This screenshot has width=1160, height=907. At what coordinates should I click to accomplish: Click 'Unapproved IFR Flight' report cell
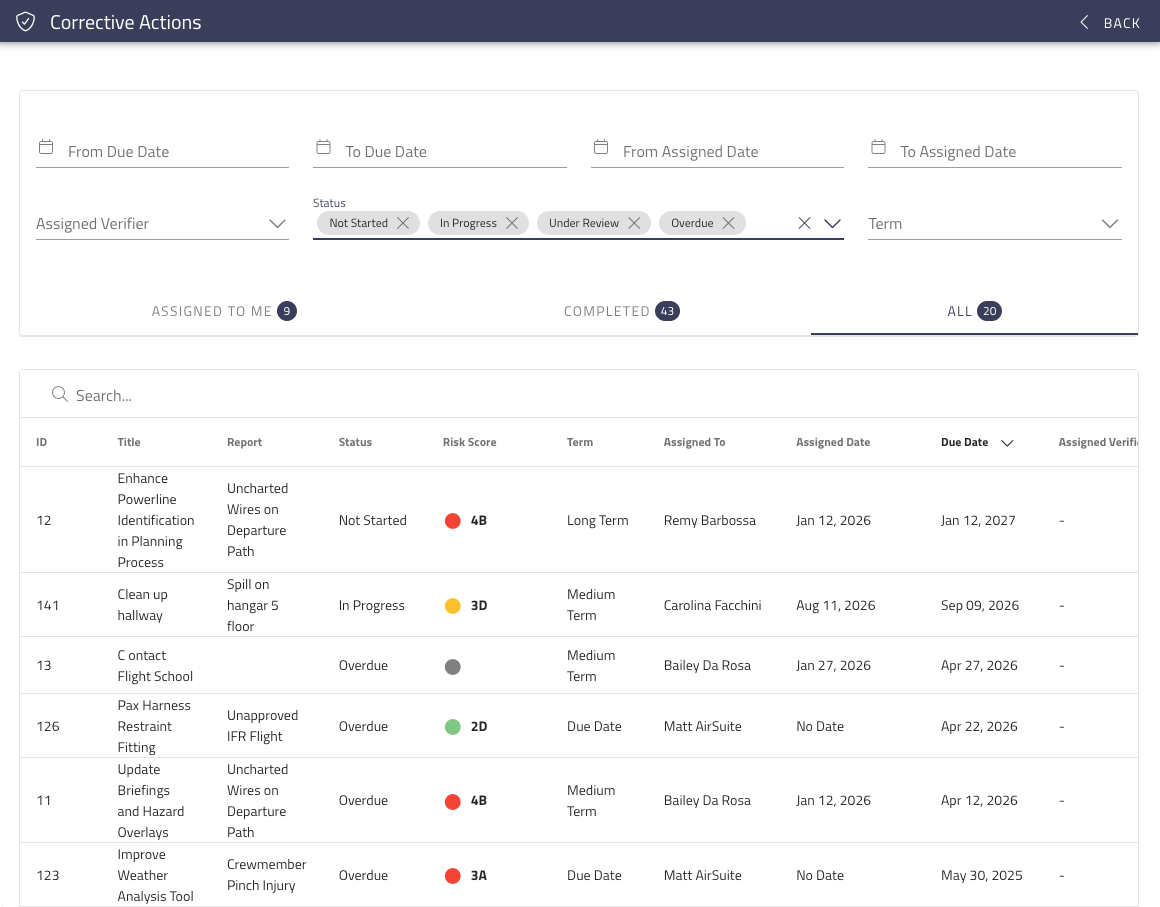[x=263, y=726]
